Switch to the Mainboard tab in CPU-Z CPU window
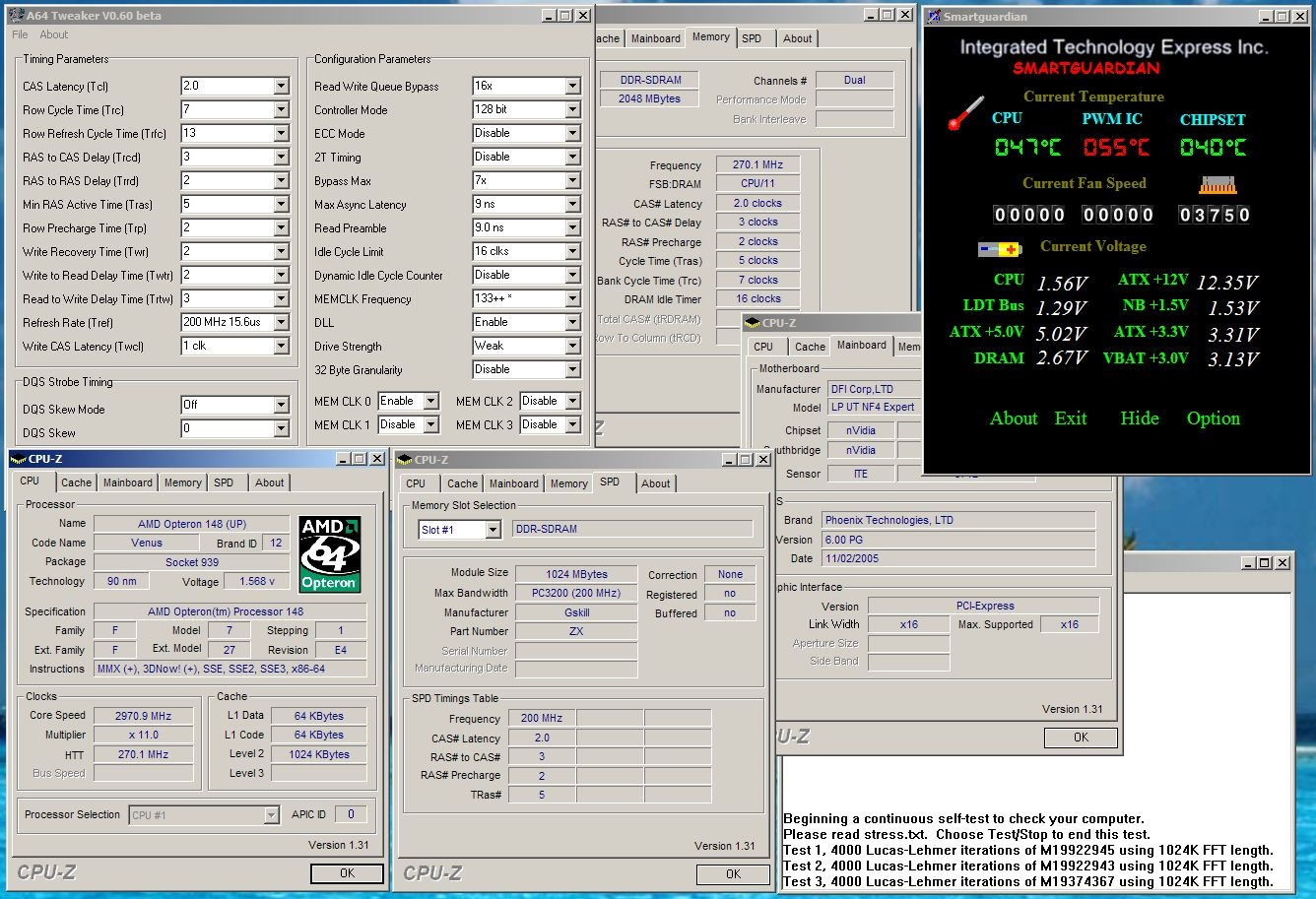 click(128, 482)
